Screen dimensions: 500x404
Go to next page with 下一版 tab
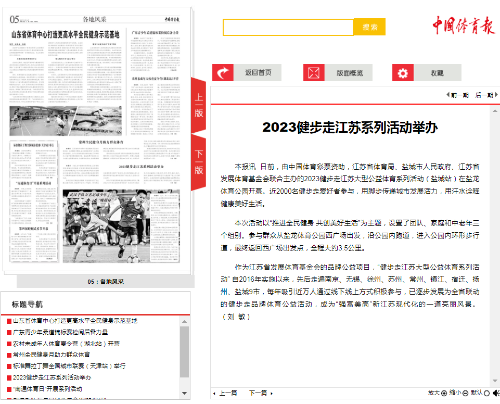point(199,162)
